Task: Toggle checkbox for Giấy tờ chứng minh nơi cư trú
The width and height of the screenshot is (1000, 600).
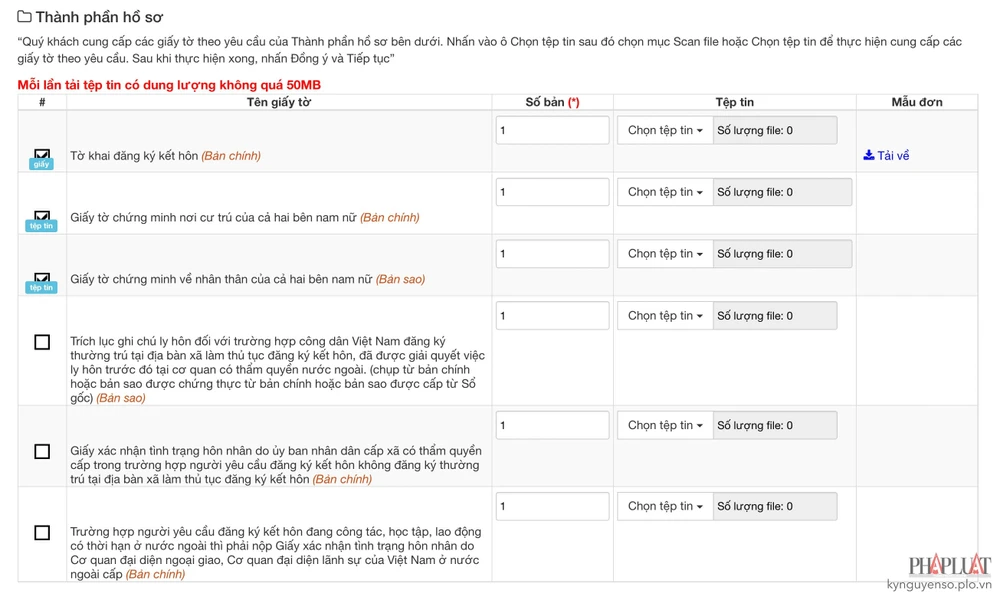Action: (42, 216)
